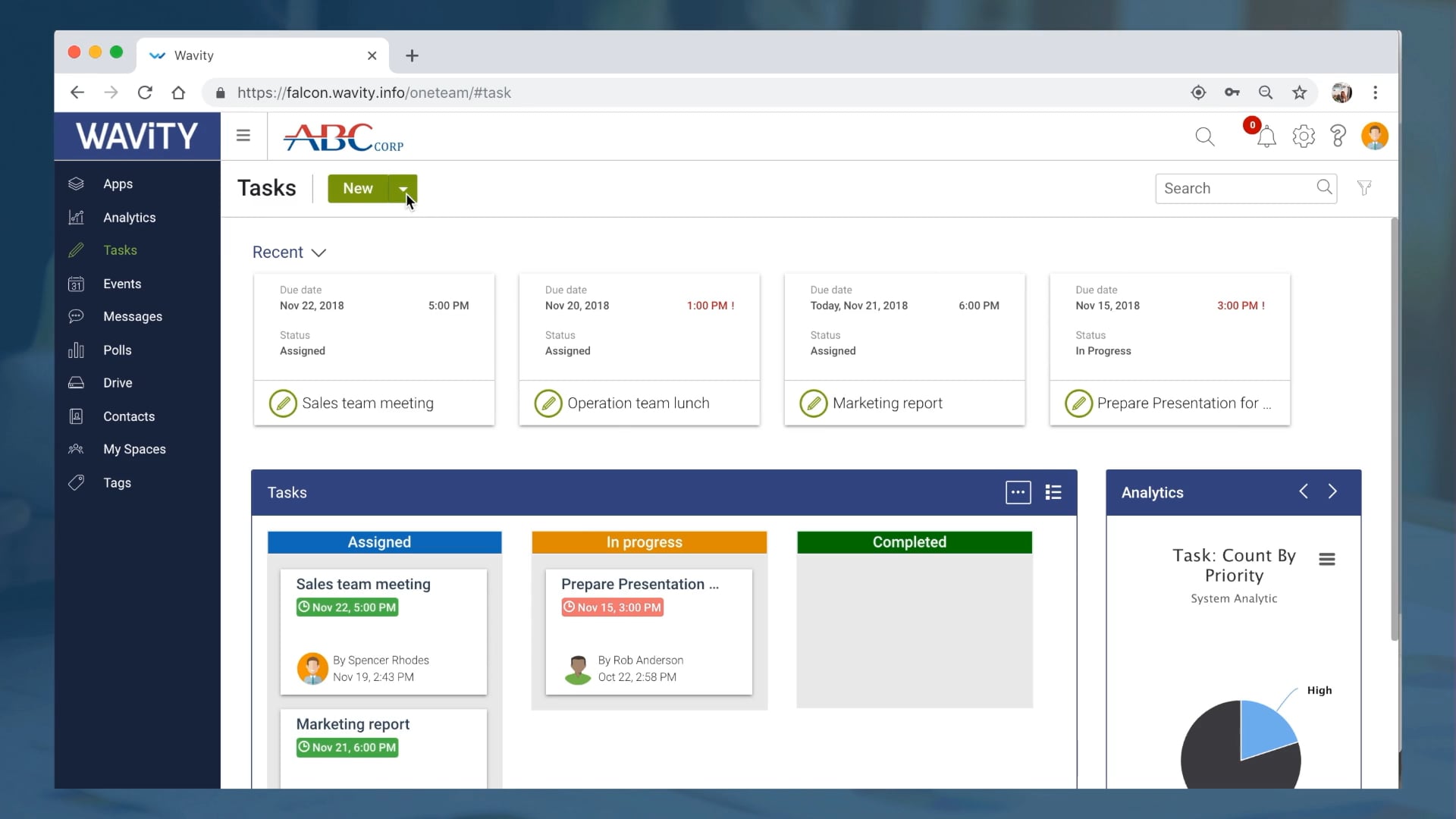Open the user profile avatar
Image resolution: width=1456 pixels, height=819 pixels.
point(1374,136)
